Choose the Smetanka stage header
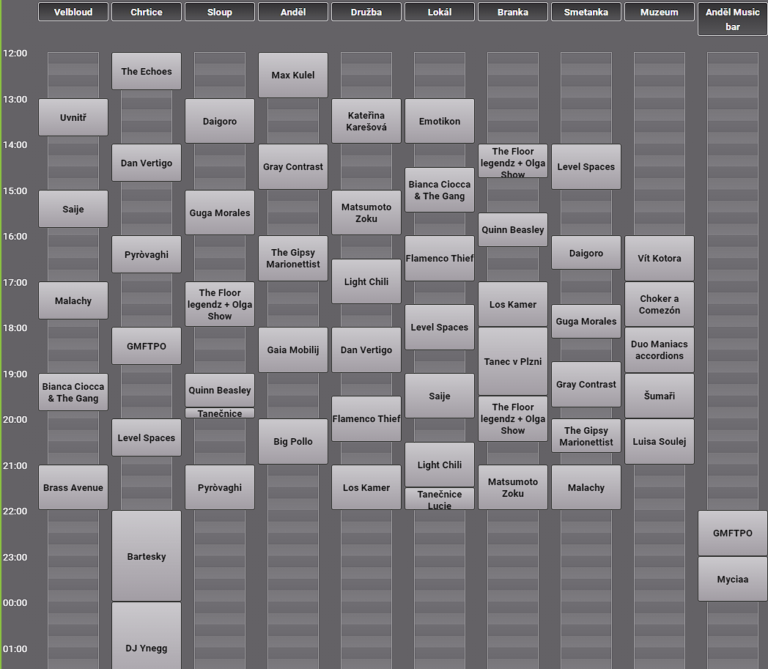 click(586, 12)
